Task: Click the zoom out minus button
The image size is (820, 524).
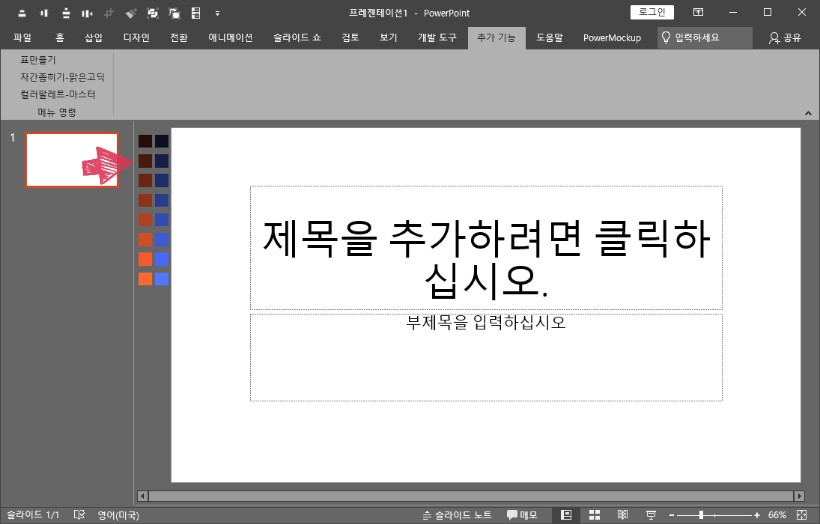Action: point(672,515)
